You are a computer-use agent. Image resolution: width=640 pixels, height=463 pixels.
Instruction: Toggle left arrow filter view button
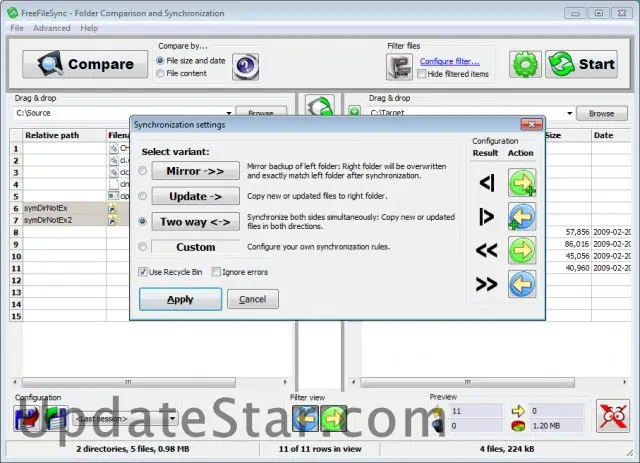click(x=305, y=418)
